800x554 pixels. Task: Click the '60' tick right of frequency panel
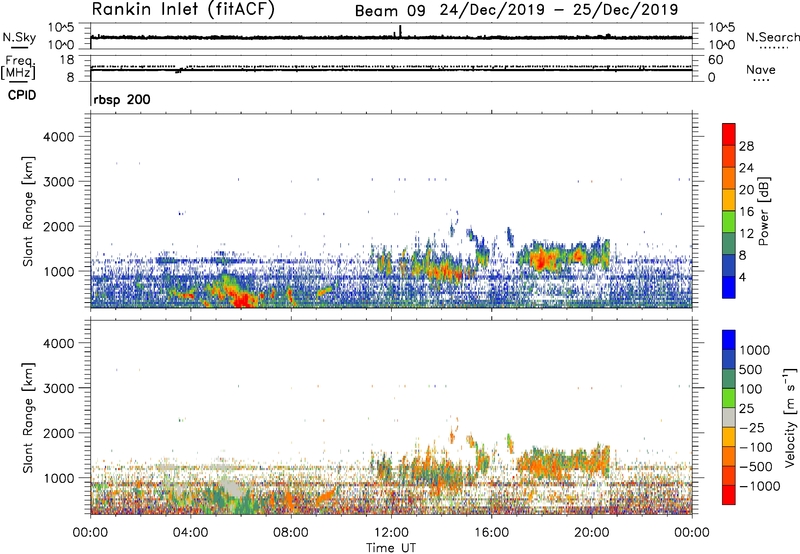(715, 60)
